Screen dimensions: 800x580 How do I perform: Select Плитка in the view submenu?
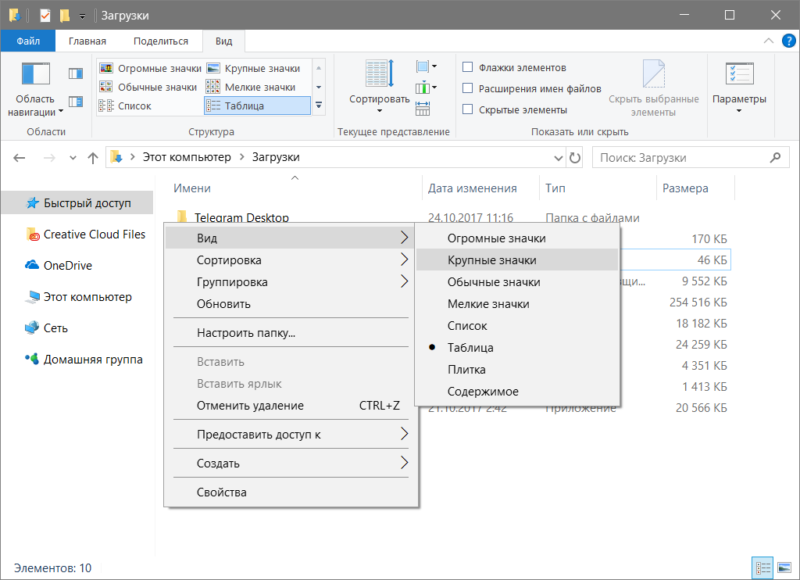(517, 369)
